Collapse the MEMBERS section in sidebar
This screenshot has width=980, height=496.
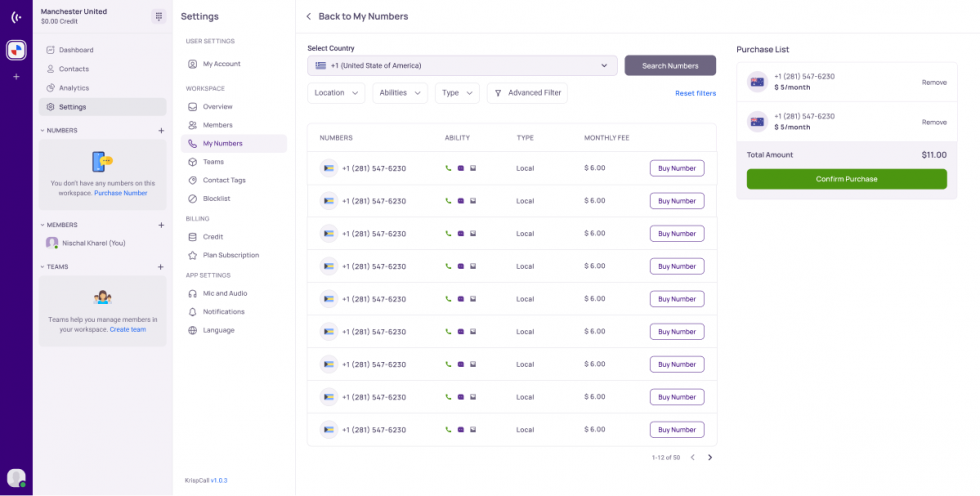42,225
